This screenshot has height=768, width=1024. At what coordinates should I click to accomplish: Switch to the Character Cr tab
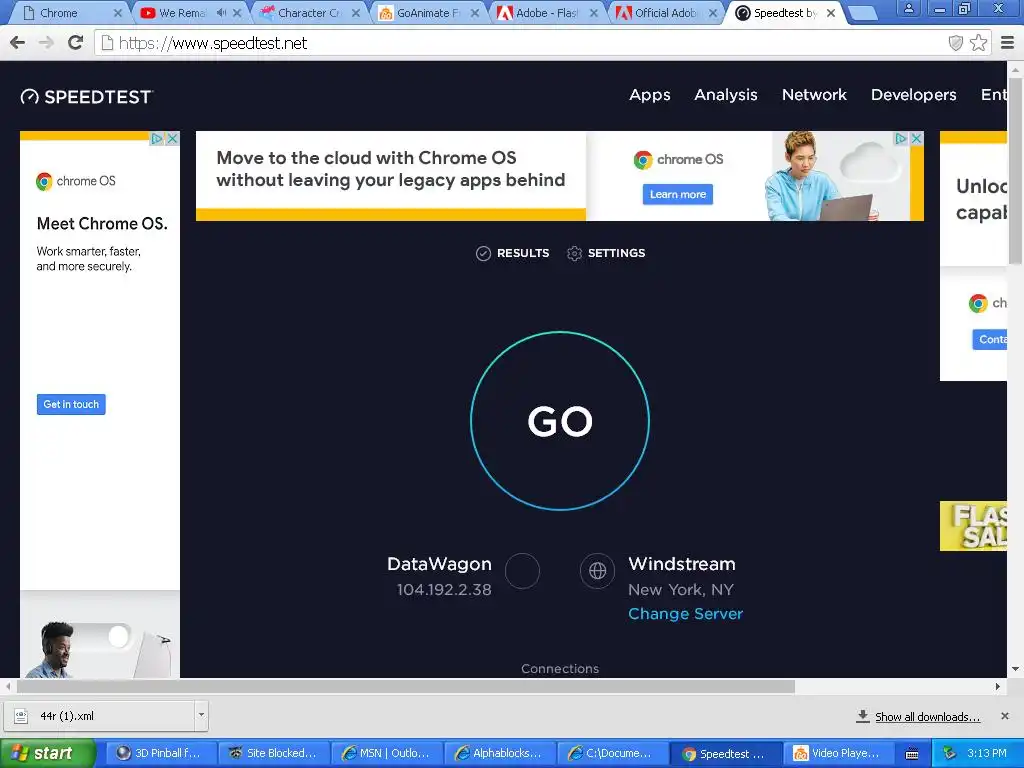point(308,13)
